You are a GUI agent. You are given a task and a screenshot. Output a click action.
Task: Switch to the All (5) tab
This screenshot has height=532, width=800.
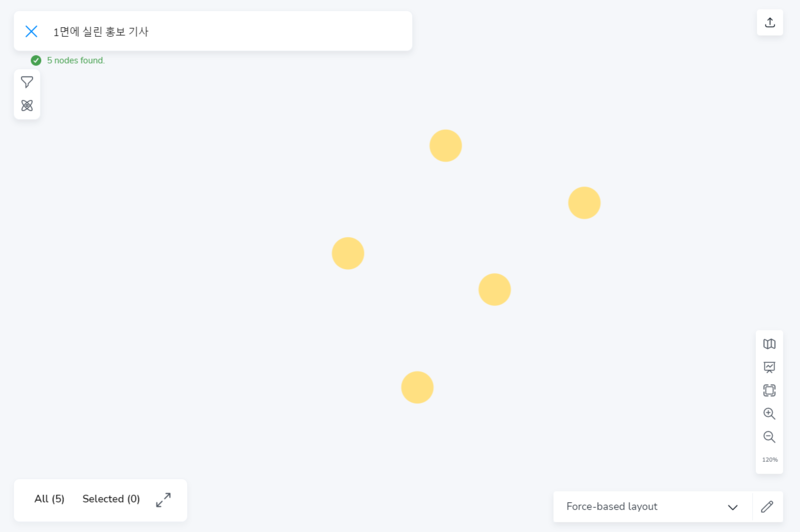(x=49, y=499)
